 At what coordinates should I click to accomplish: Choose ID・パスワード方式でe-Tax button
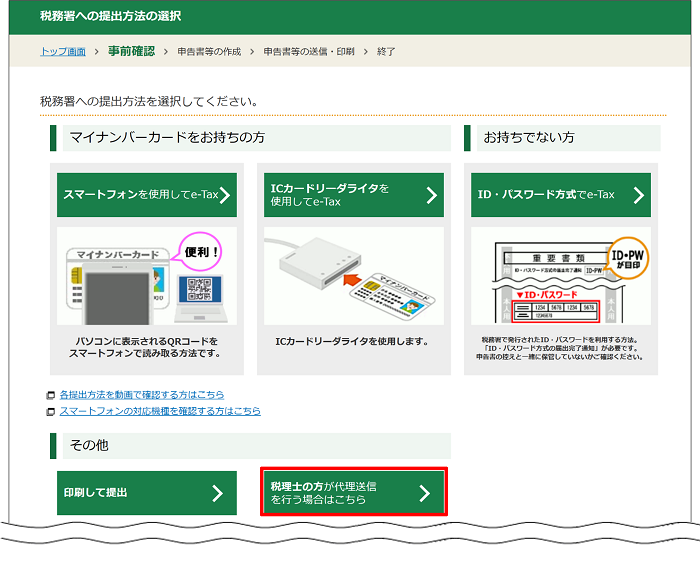547,195
